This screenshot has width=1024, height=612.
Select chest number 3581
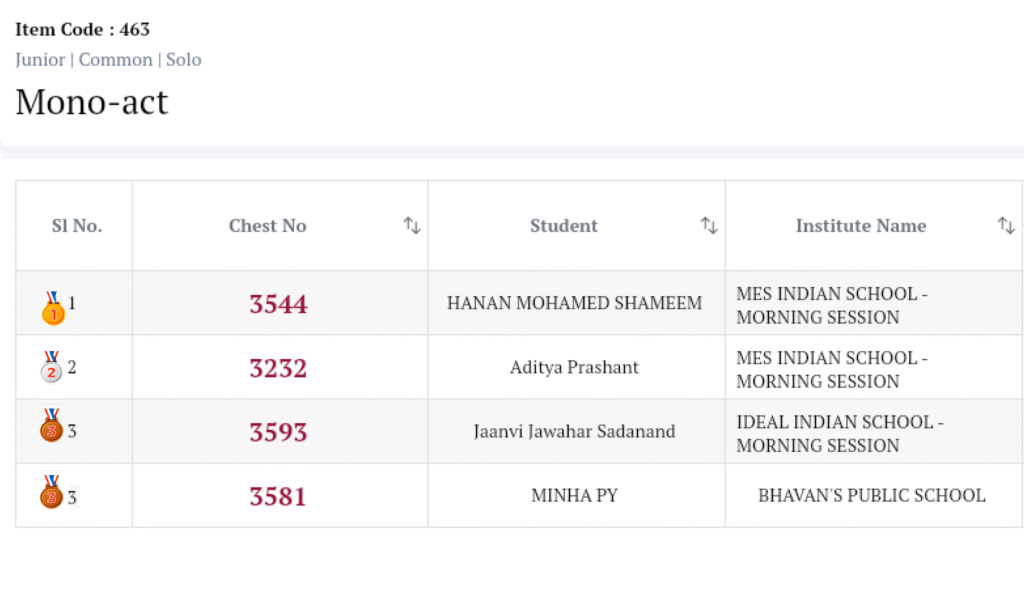(x=278, y=496)
